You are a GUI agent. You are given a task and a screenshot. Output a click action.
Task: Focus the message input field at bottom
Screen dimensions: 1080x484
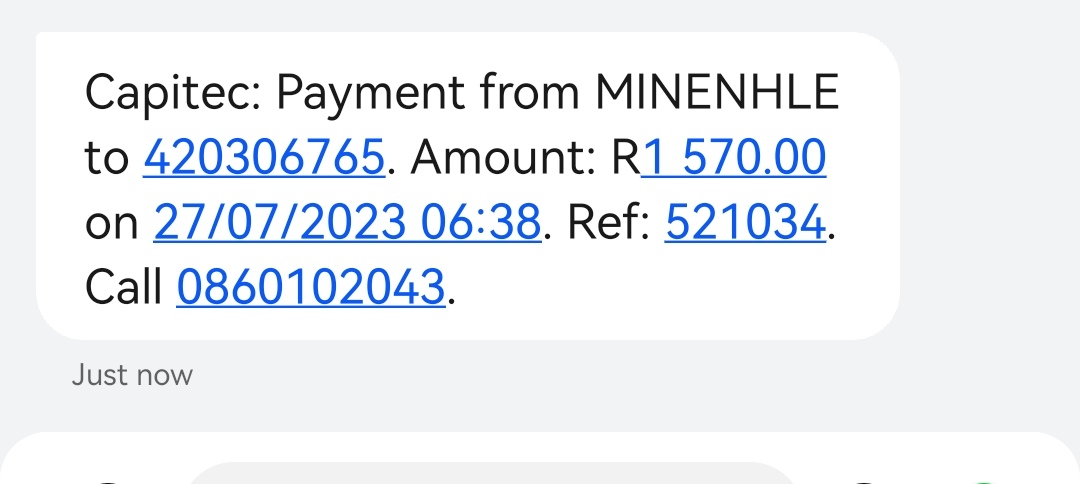pyautogui.click(x=492, y=474)
